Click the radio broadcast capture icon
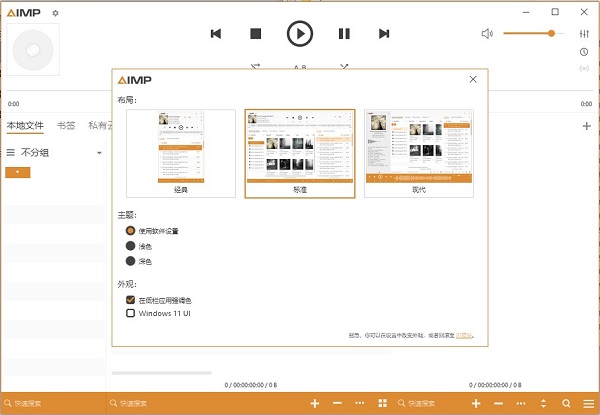600x415 pixels. coord(584,69)
